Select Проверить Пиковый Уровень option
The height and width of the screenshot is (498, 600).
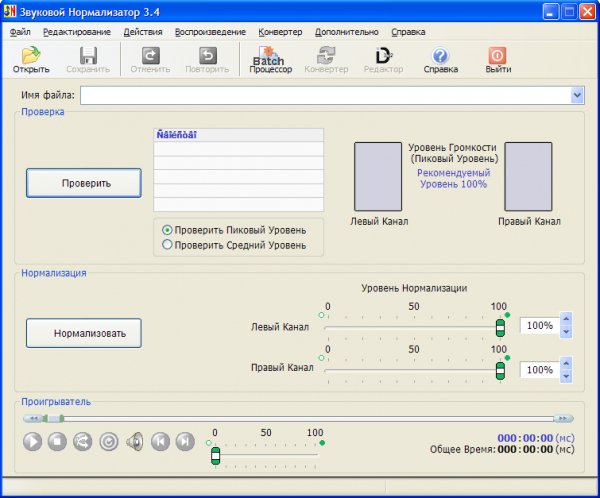coord(234,230)
